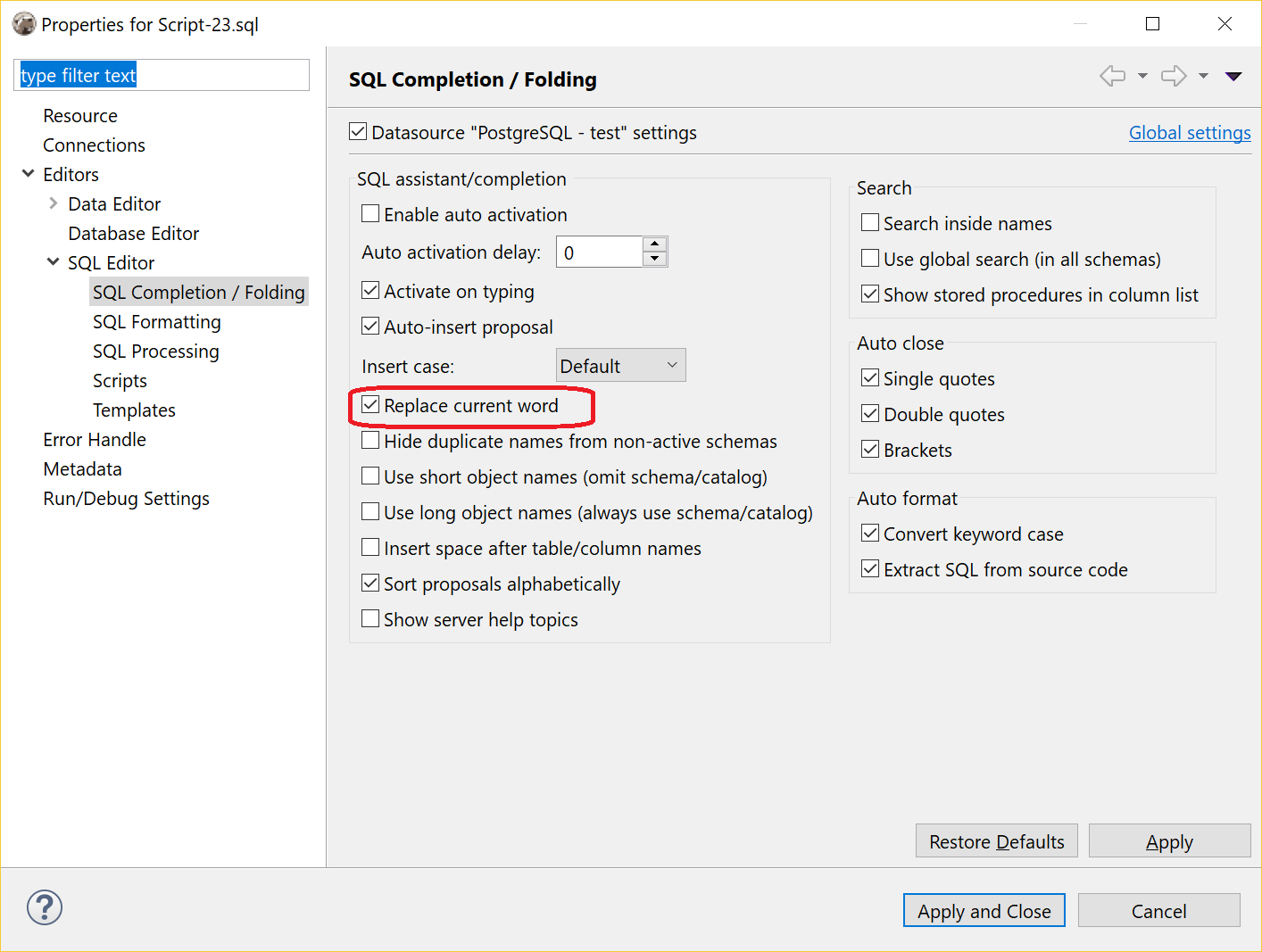
Task: Disable Brackets auto close
Action: click(x=869, y=449)
